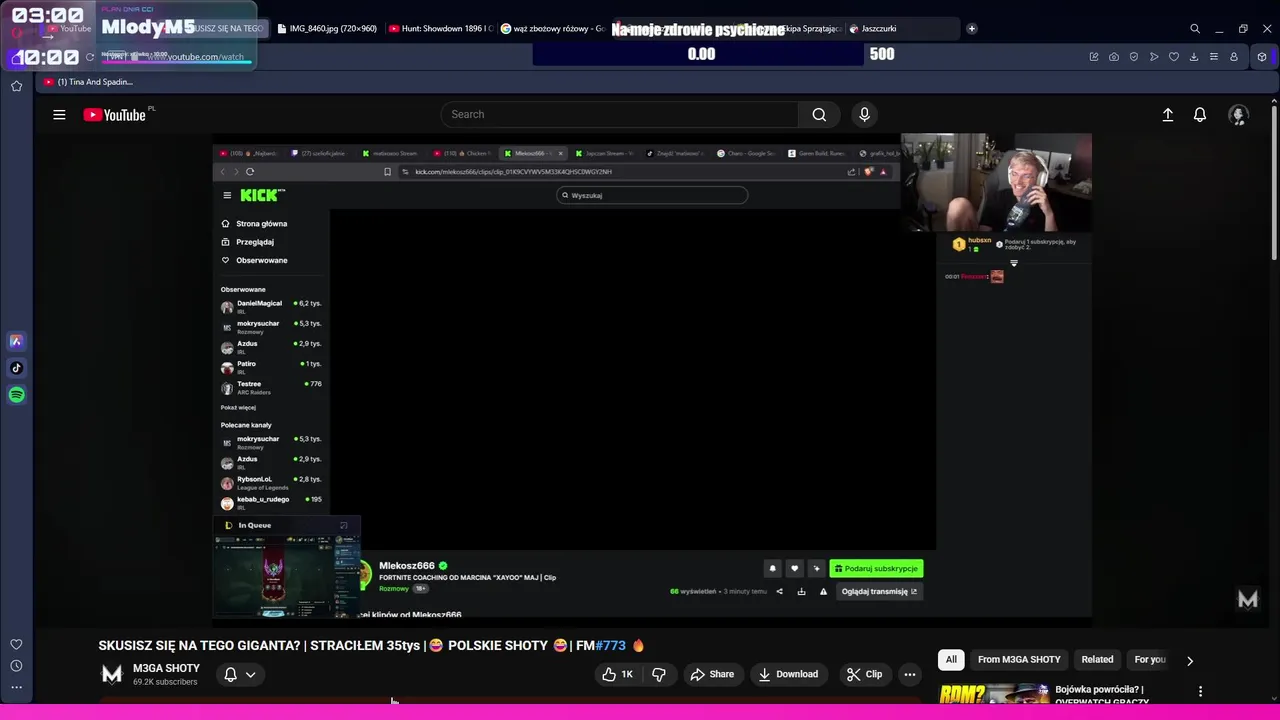Open Aria AI in Opera sidebar
The width and height of the screenshot is (1280, 720).
coord(16,341)
